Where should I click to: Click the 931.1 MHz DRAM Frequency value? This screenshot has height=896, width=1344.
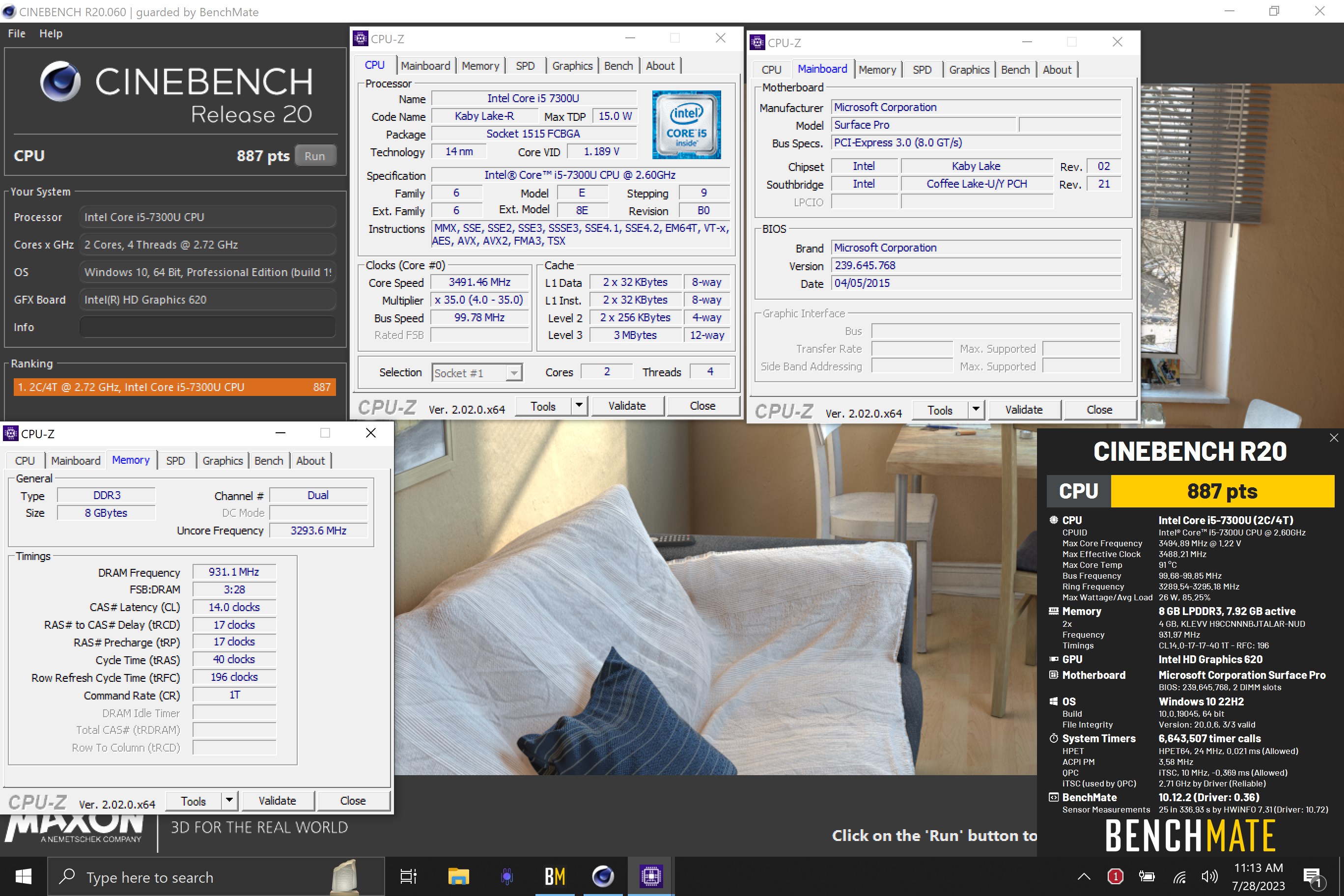click(234, 572)
